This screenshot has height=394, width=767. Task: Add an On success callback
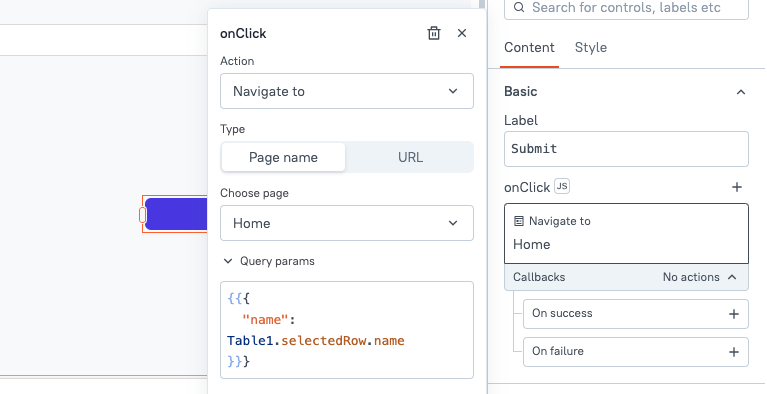[734, 314]
